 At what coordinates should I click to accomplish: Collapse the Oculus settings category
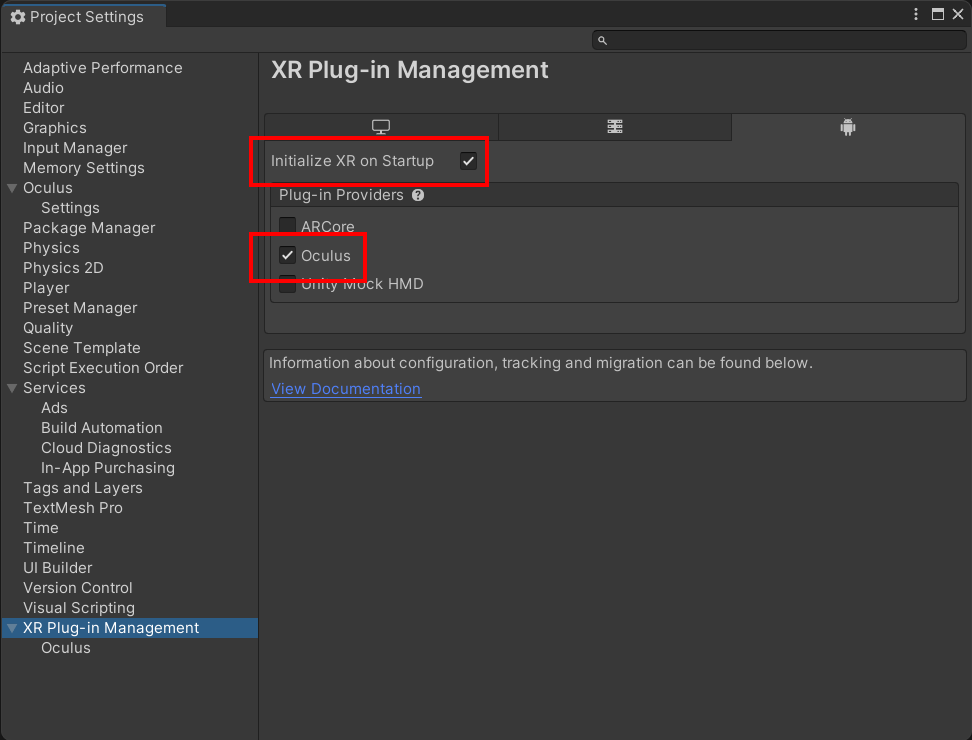click(12, 188)
